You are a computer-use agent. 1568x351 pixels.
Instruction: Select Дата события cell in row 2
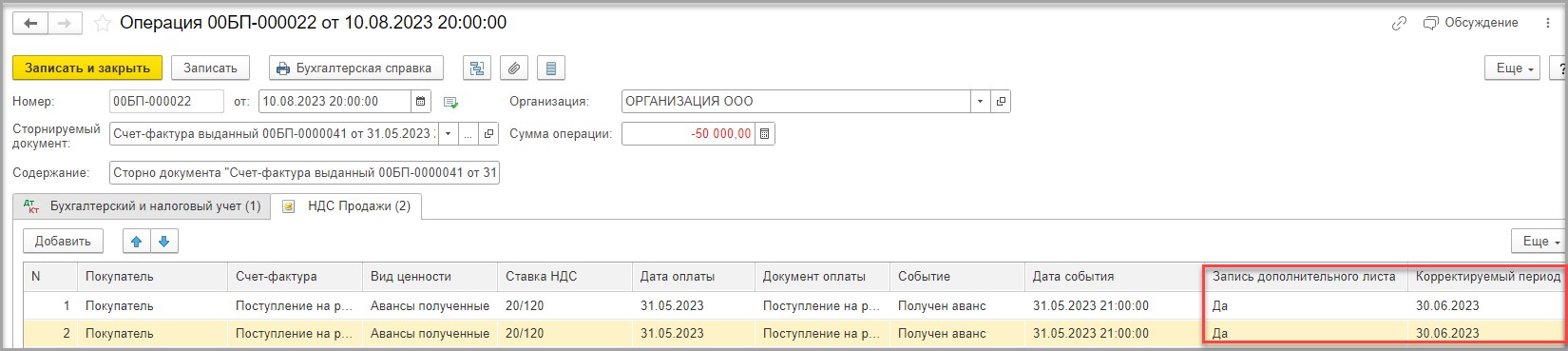coord(1115,334)
